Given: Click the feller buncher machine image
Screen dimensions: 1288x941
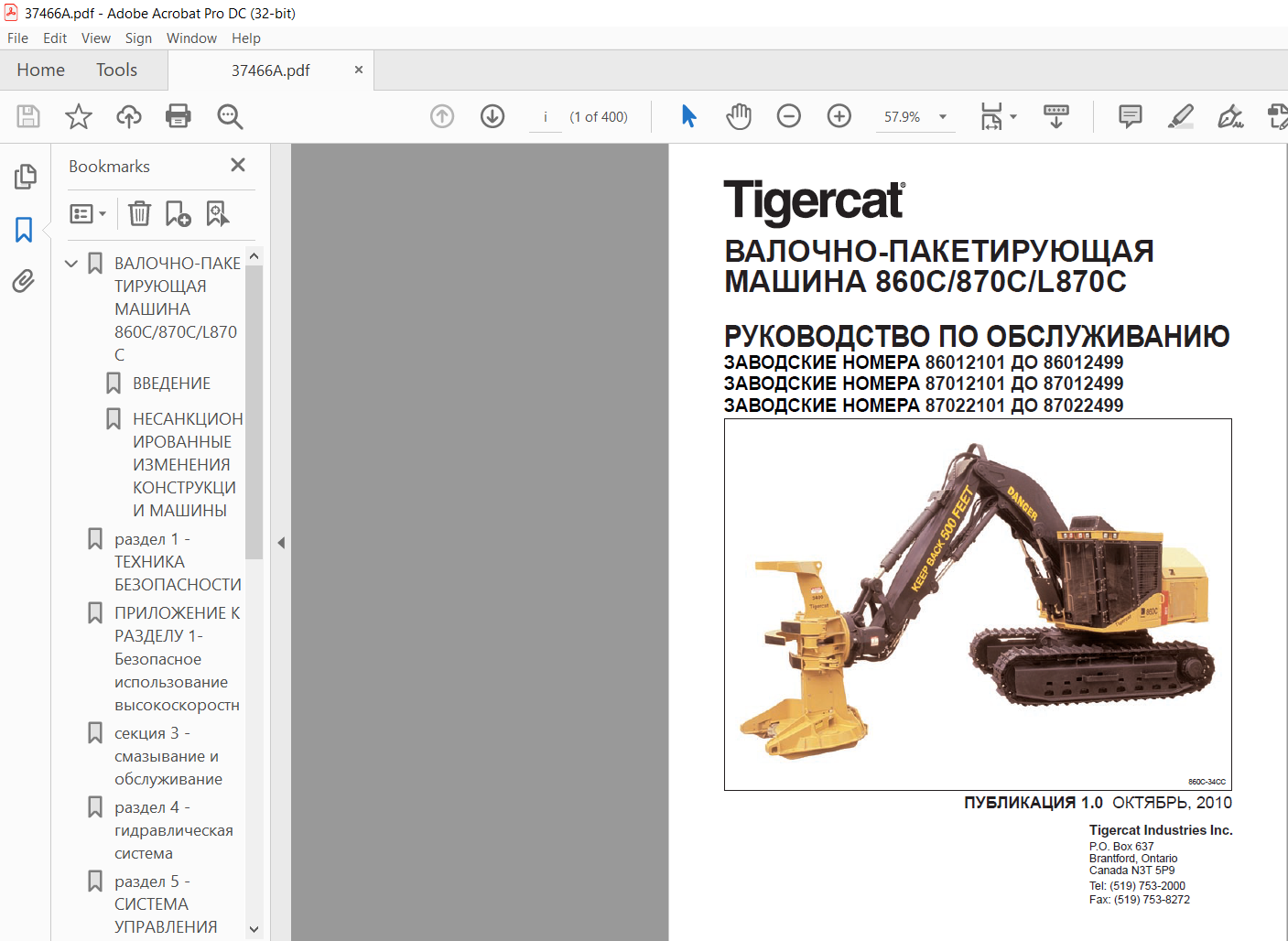Looking at the screenshot, I should click(x=978, y=604).
